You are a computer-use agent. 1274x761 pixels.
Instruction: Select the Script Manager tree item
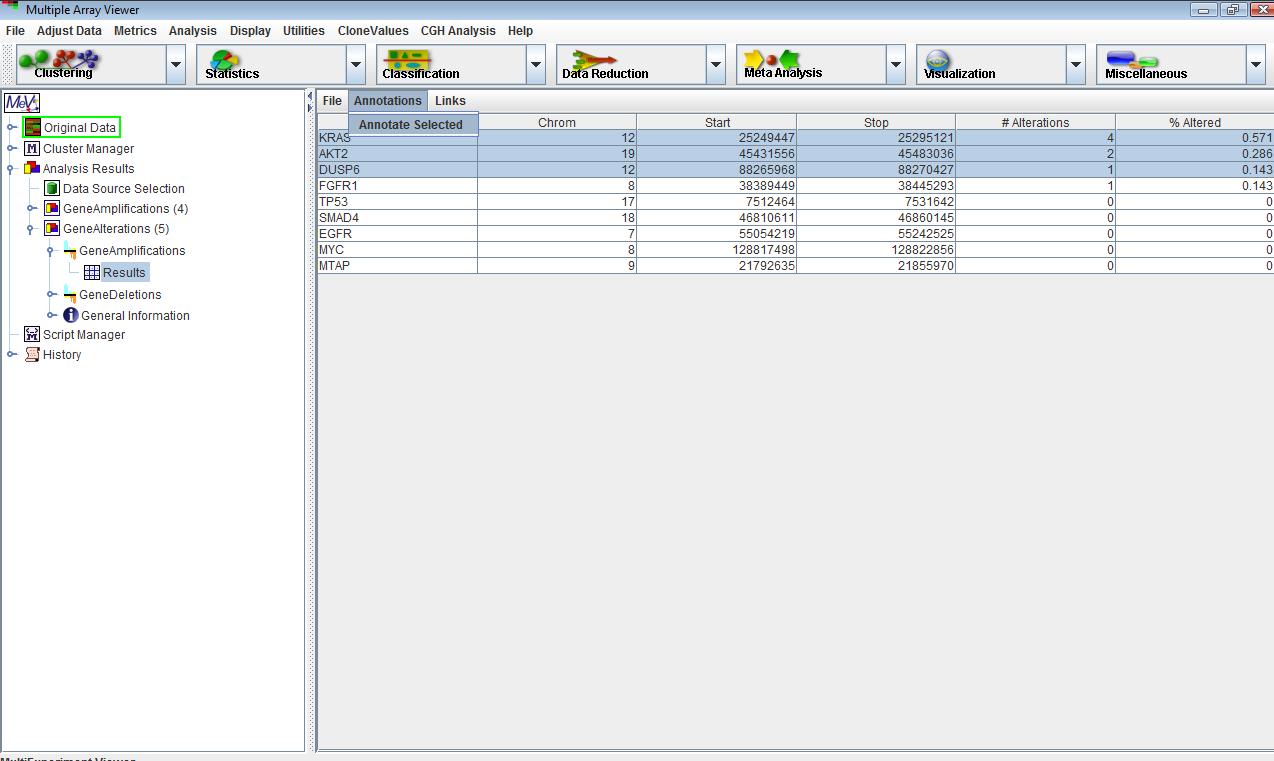pyautogui.click(x=83, y=335)
